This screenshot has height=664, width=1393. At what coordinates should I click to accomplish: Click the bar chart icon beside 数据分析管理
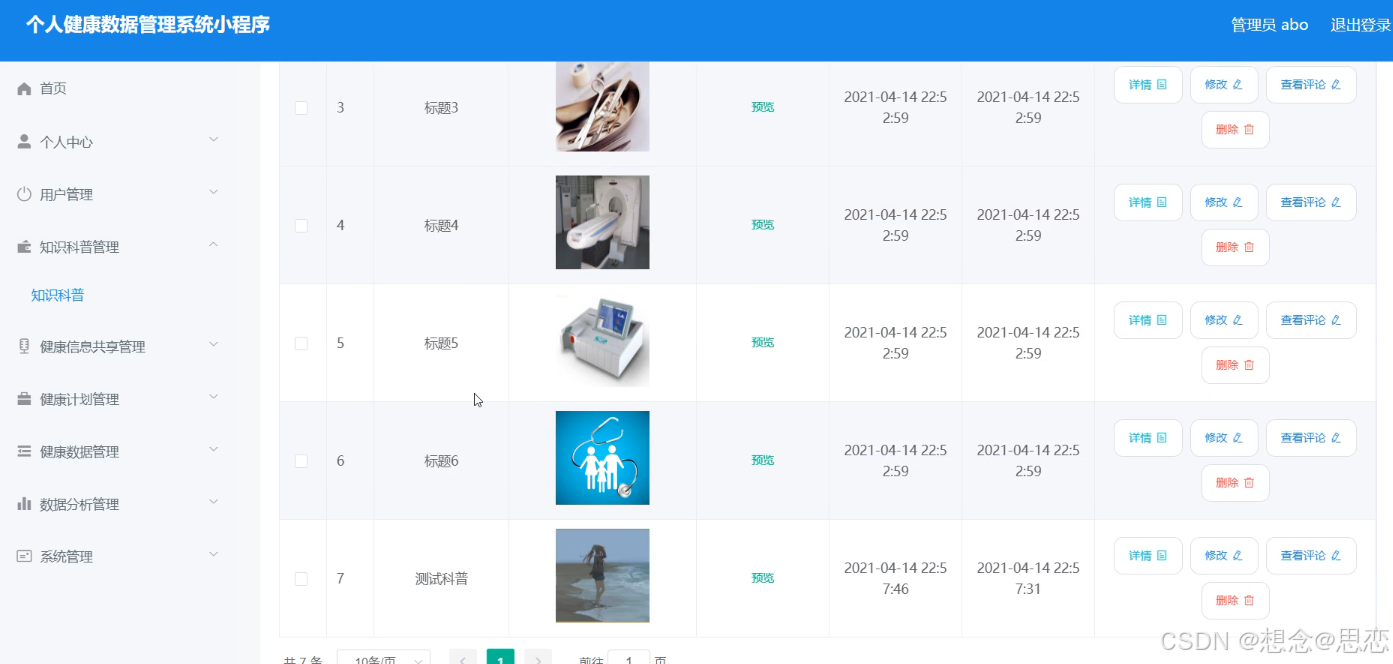25,504
